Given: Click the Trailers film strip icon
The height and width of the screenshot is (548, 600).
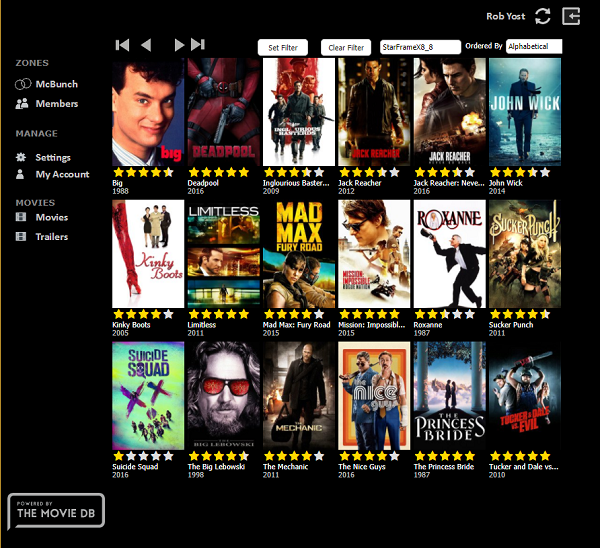Looking at the screenshot, I should (x=21, y=236).
